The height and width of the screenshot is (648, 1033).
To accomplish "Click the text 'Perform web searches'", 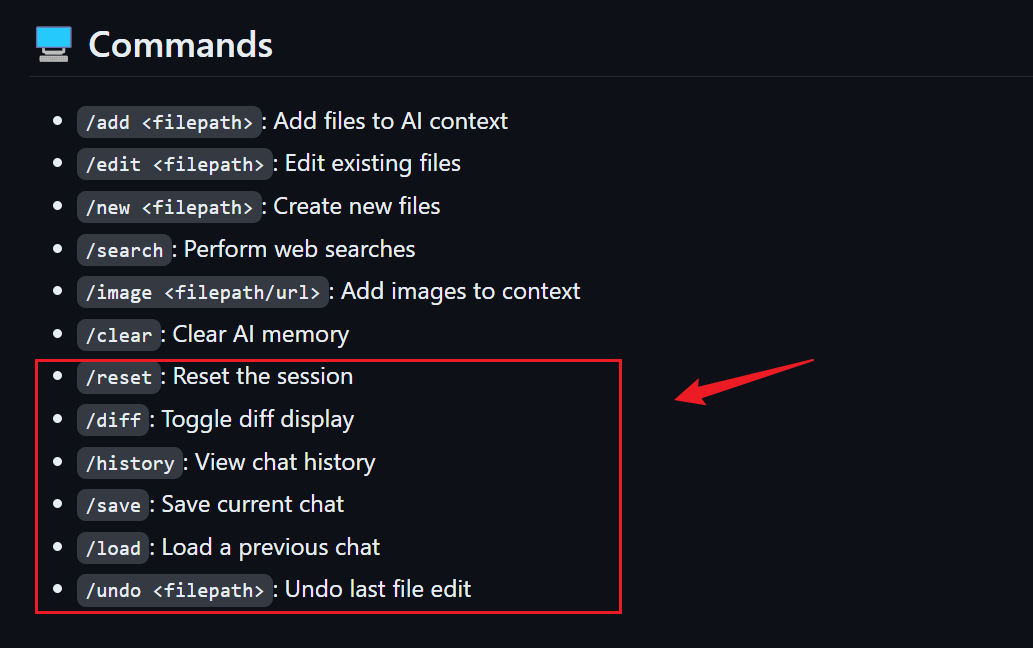I will [299, 249].
